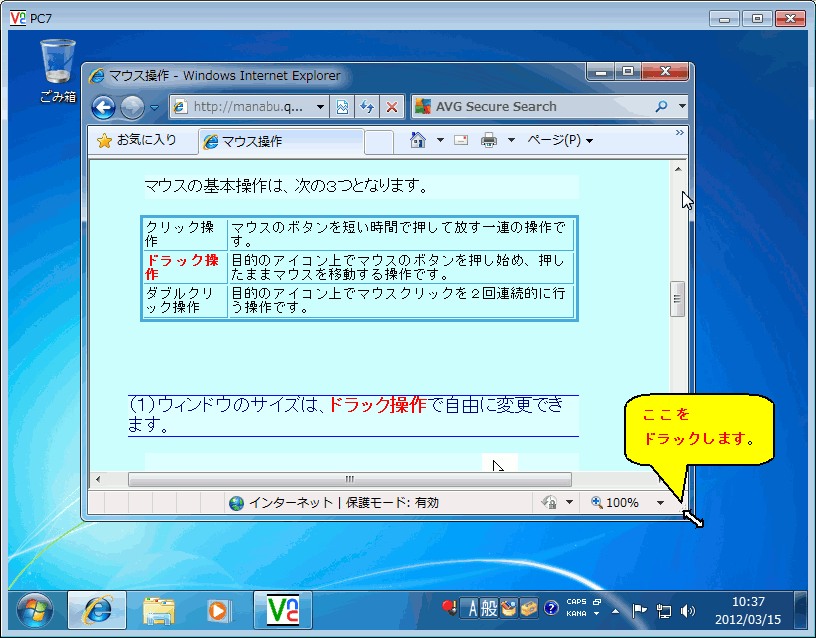Toggle the CAPS indicator in the system tray
816x638 pixels.
[x=576, y=600]
